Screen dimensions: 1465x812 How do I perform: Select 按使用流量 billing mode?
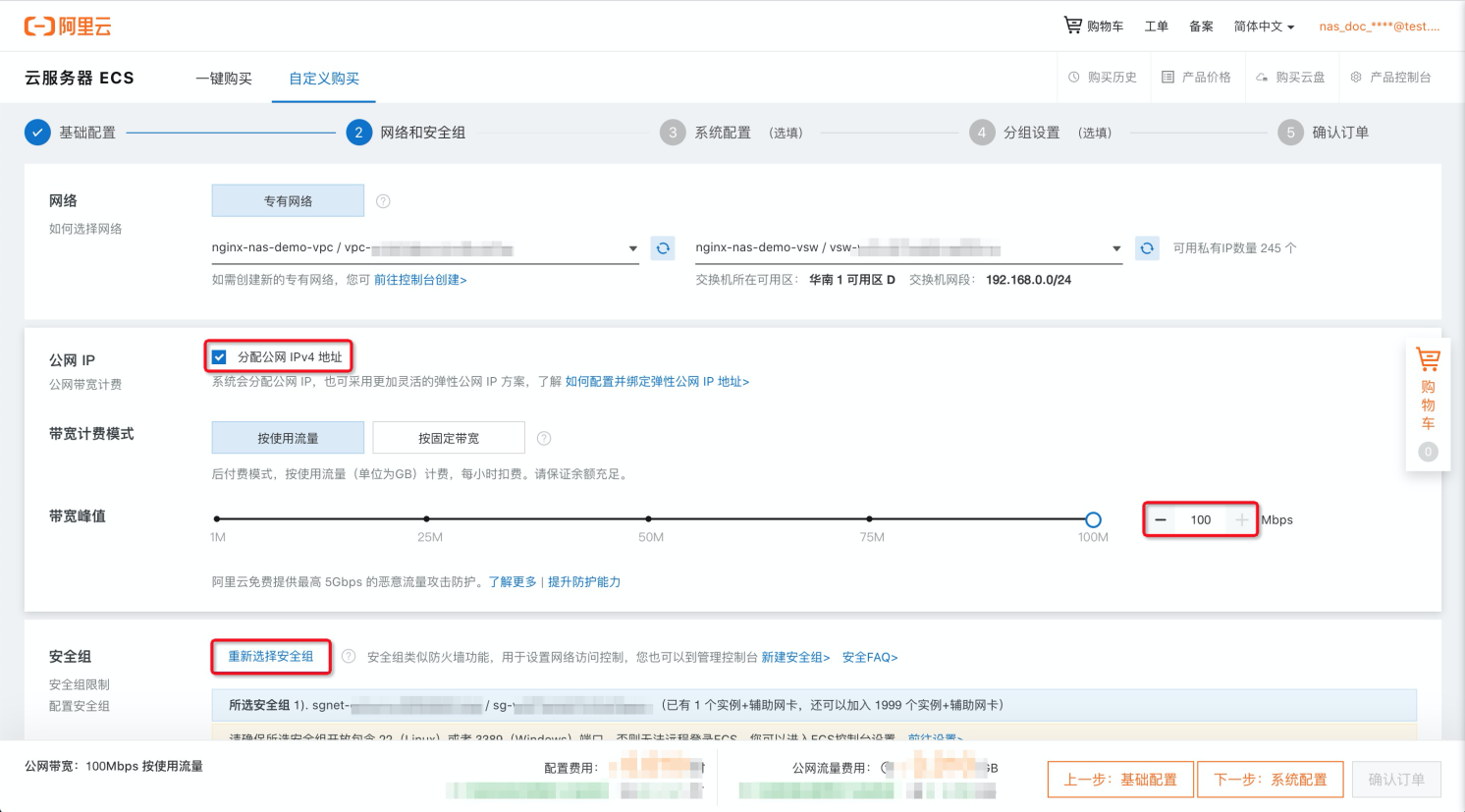(288, 438)
